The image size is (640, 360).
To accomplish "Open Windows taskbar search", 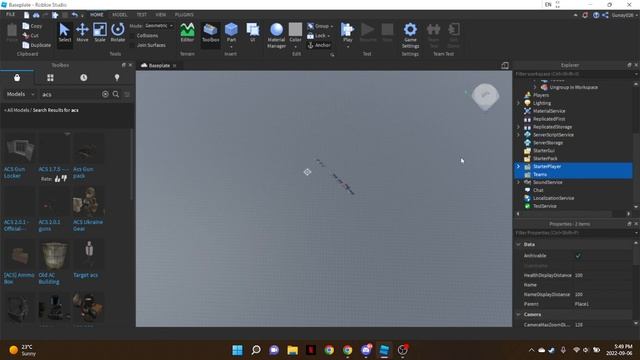I will [x=256, y=350].
